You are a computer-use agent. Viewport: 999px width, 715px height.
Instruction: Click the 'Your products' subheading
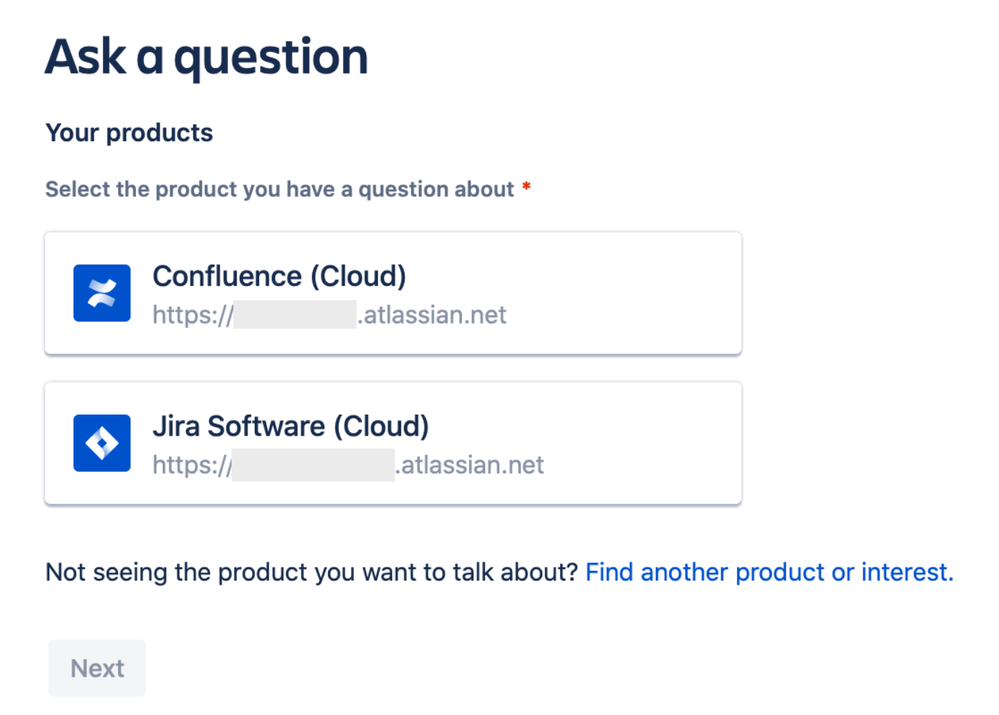tap(129, 133)
